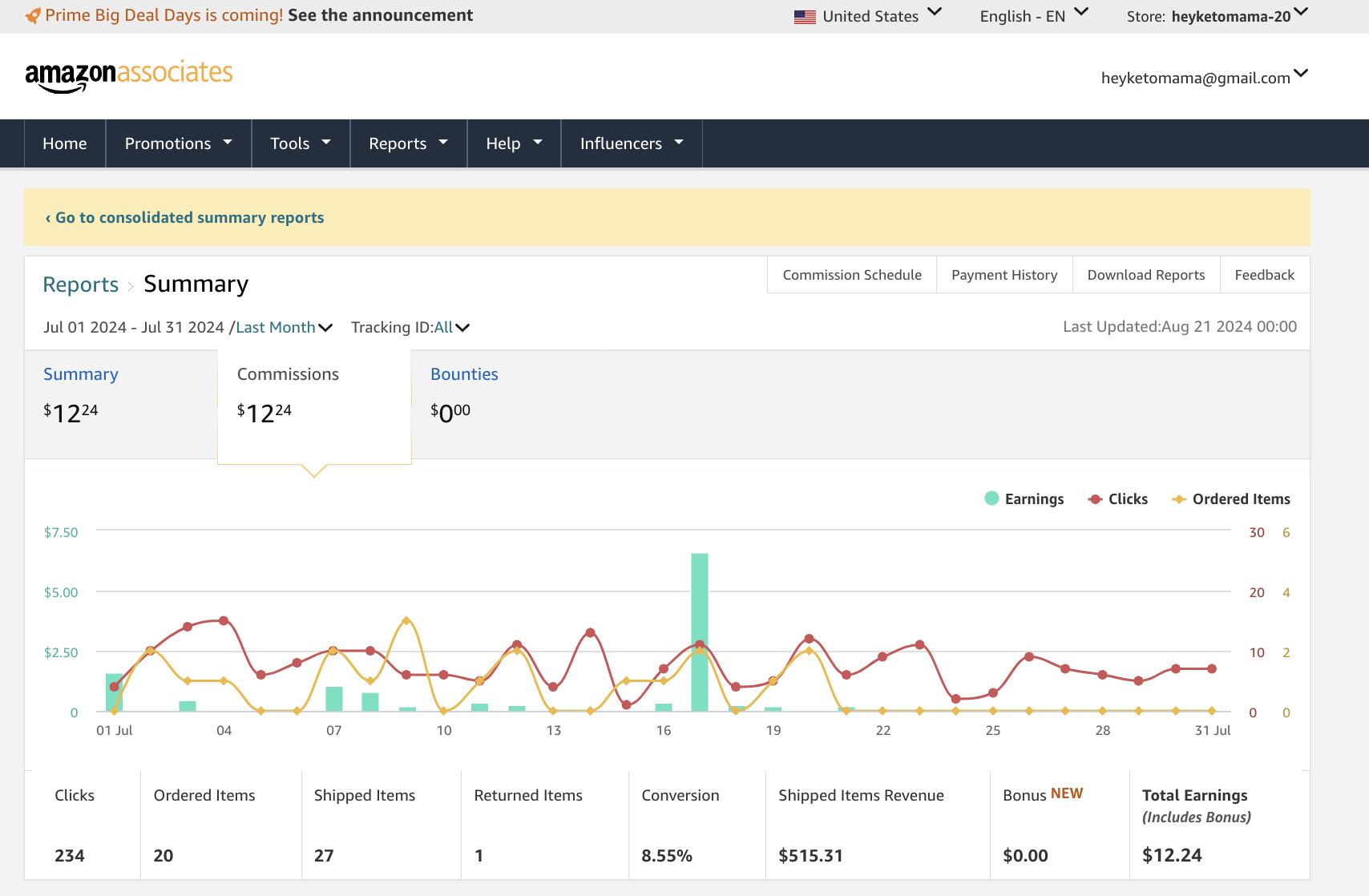Click the Ordered Items total 20

click(x=164, y=855)
